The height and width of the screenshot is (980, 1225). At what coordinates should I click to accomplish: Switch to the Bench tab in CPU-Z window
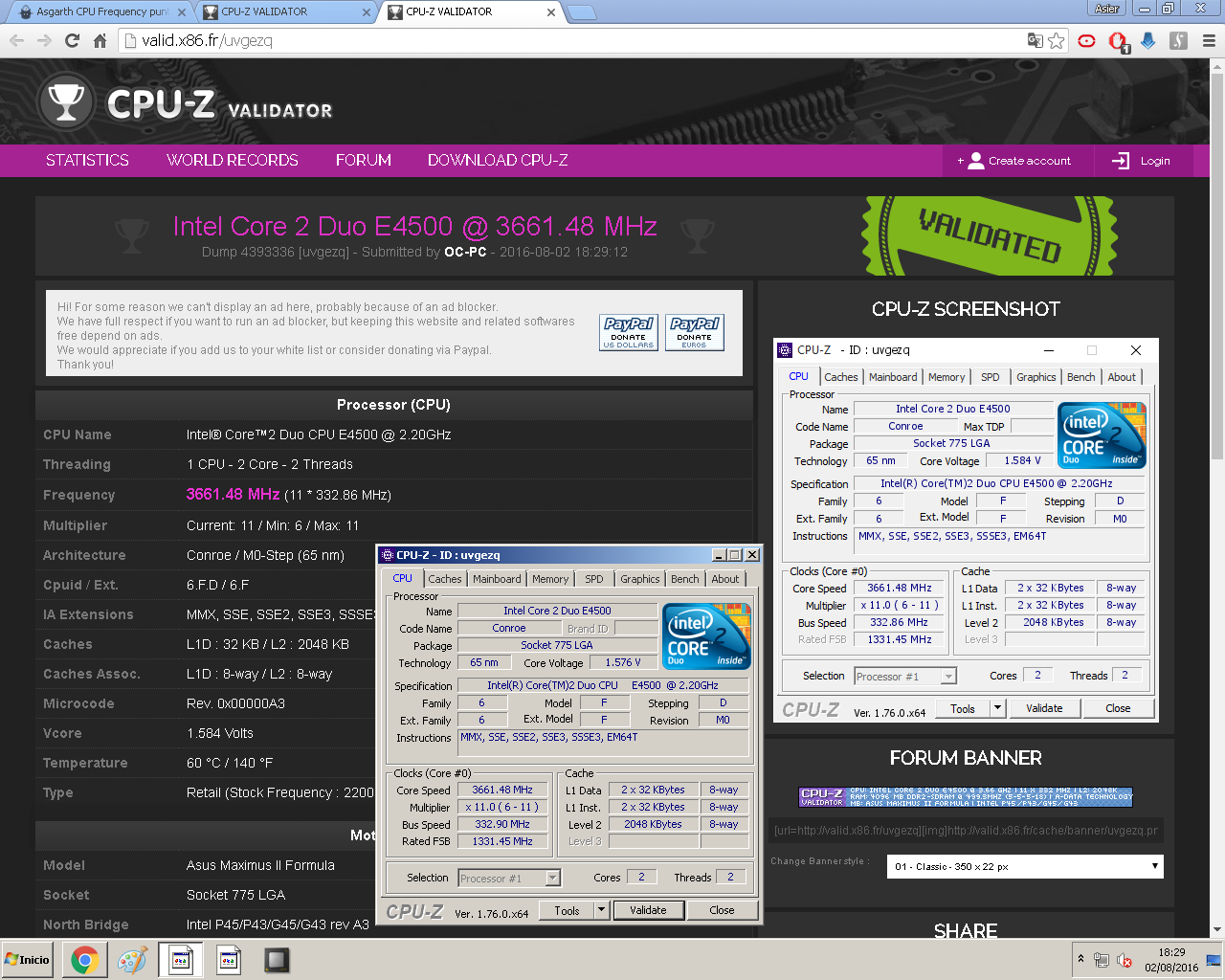pos(684,579)
